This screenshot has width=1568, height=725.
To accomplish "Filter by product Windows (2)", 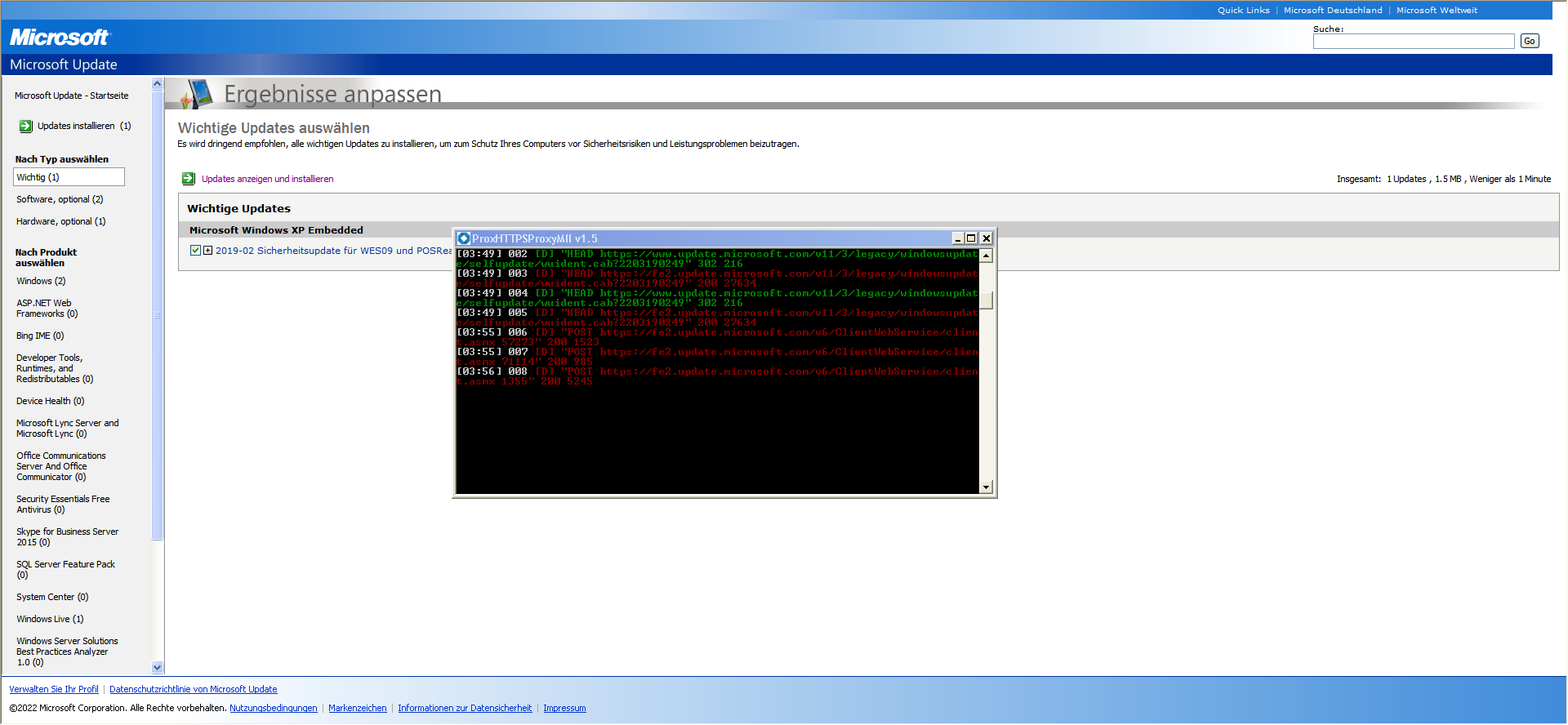I will pos(41,281).
